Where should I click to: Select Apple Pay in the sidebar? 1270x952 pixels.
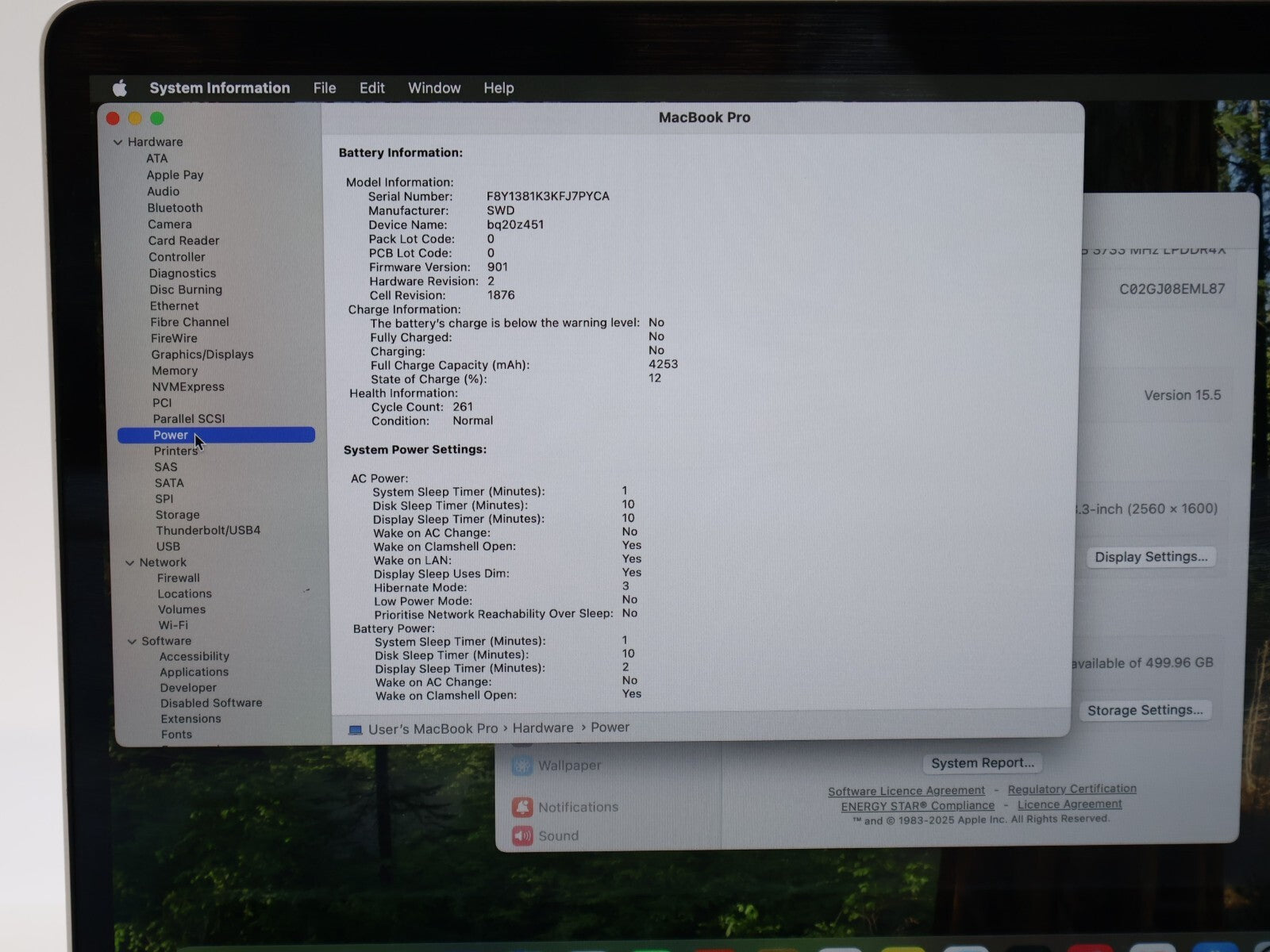pyautogui.click(x=175, y=175)
